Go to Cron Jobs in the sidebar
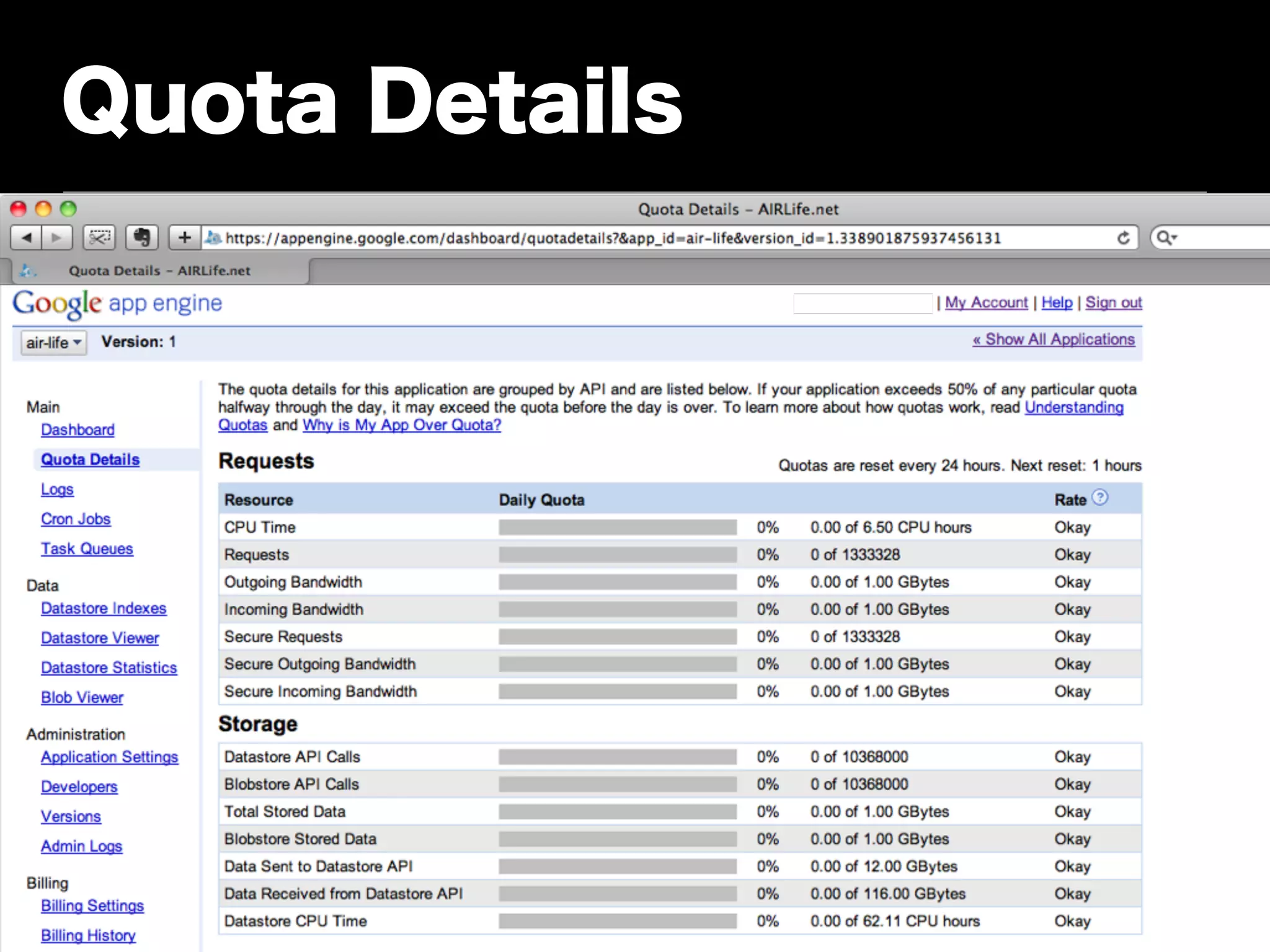Image resolution: width=1270 pixels, height=952 pixels. 76,519
